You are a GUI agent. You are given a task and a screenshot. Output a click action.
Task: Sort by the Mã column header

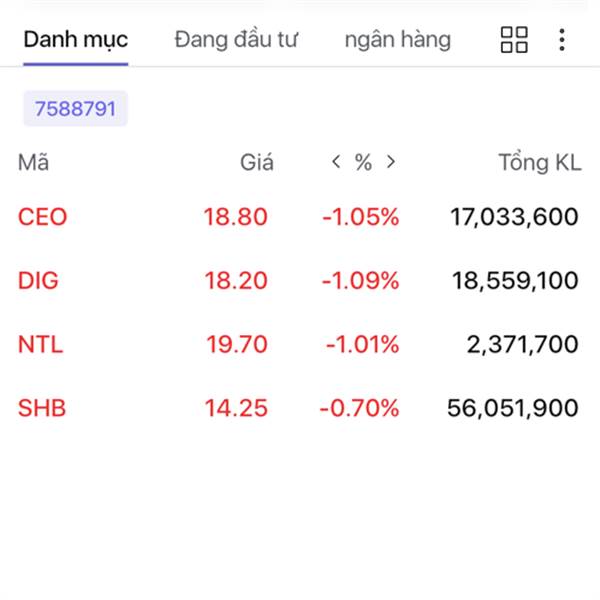pos(33,162)
